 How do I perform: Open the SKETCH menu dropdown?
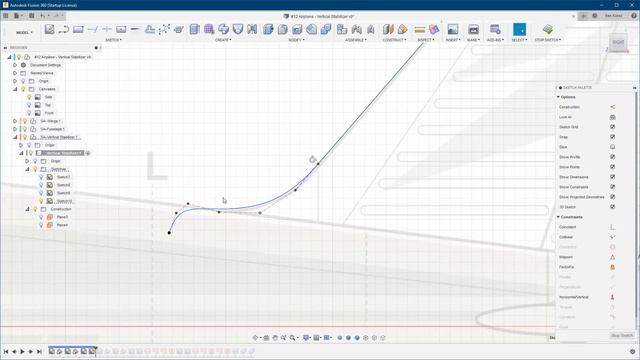point(113,40)
